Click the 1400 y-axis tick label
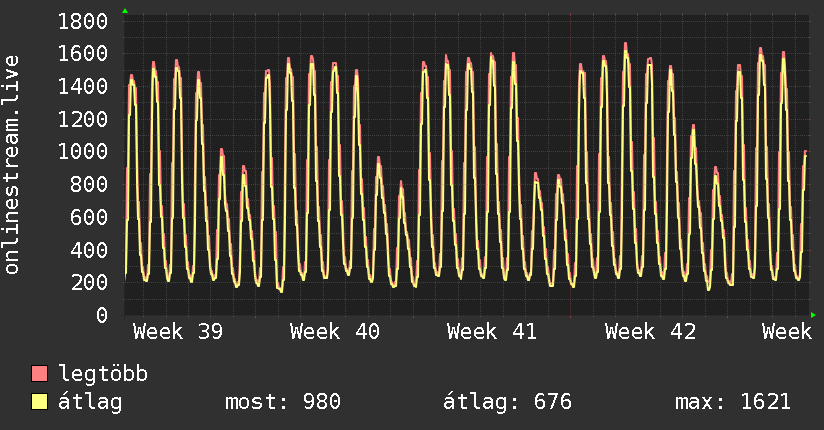Viewport: 824px width, 430px height. (83, 87)
